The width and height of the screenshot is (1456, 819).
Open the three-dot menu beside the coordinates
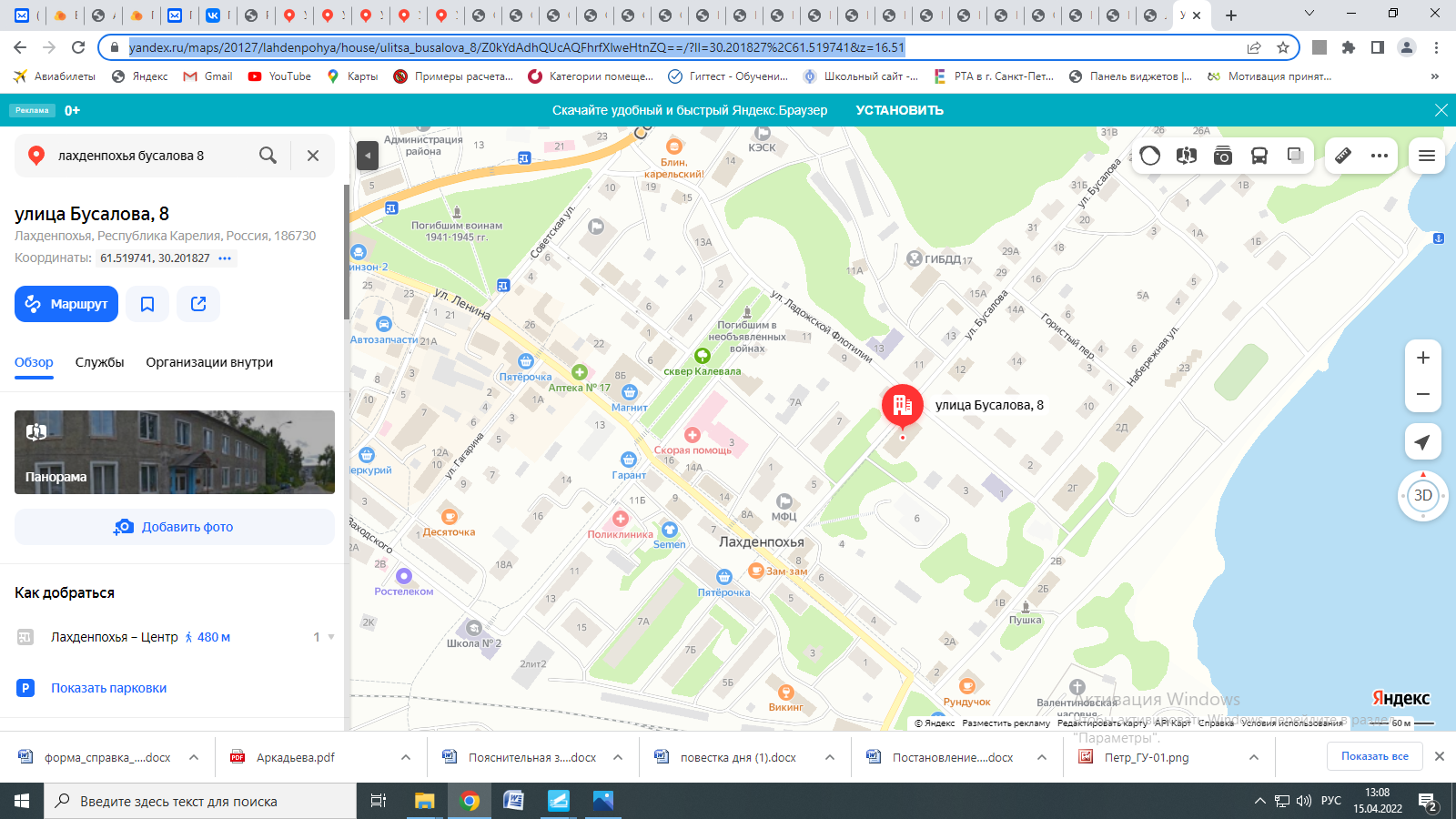[x=225, y=258]
